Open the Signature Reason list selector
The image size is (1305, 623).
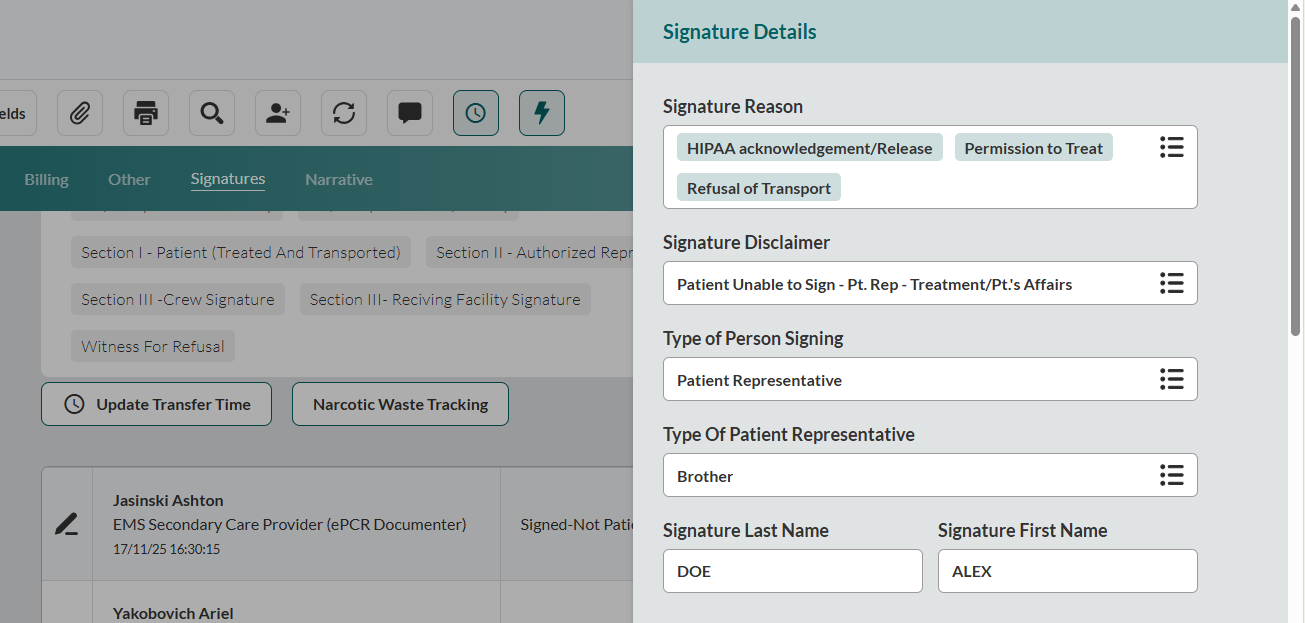tap(1171, 148)
